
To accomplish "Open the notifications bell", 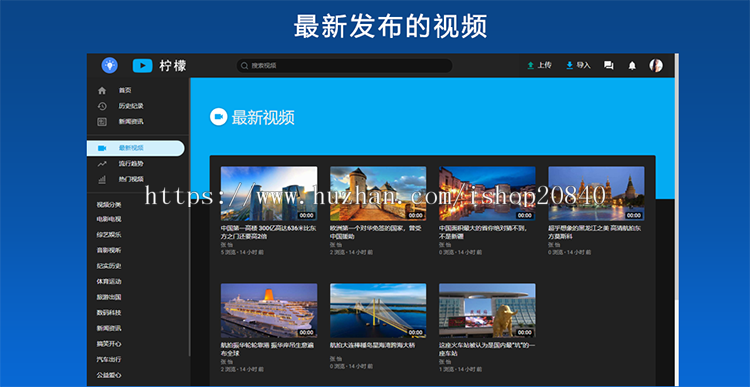I will [632, 66].
